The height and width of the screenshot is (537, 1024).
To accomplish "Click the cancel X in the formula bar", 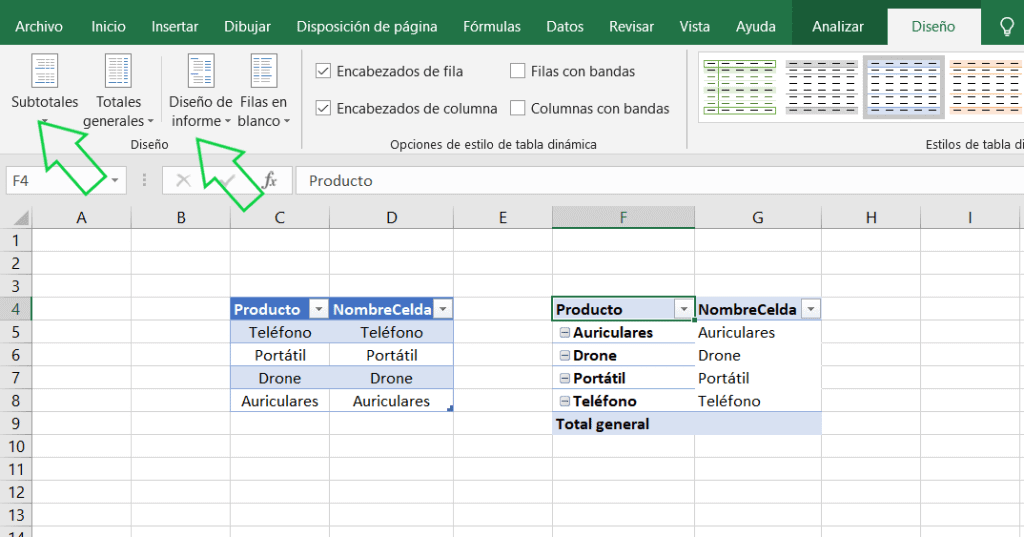I will click(x=184, y=180).
